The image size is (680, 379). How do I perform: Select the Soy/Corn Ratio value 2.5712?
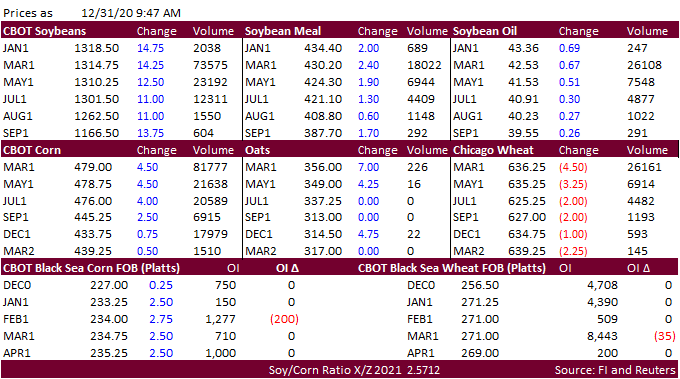click(423, 370)
